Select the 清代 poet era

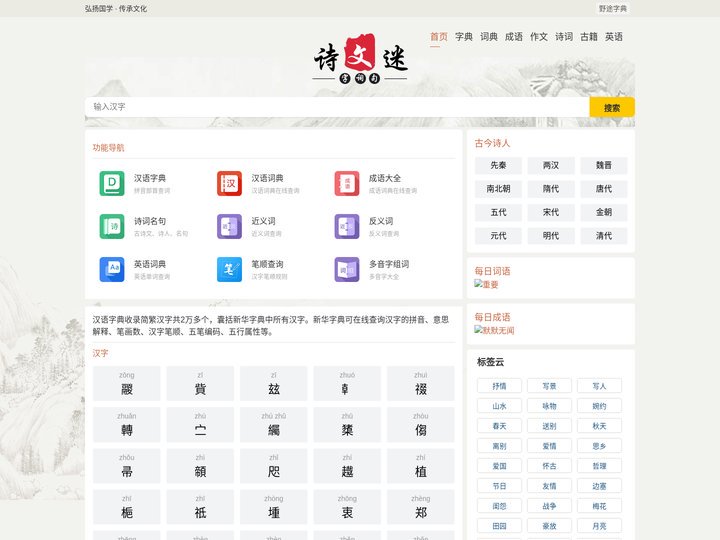click(604, 236)
